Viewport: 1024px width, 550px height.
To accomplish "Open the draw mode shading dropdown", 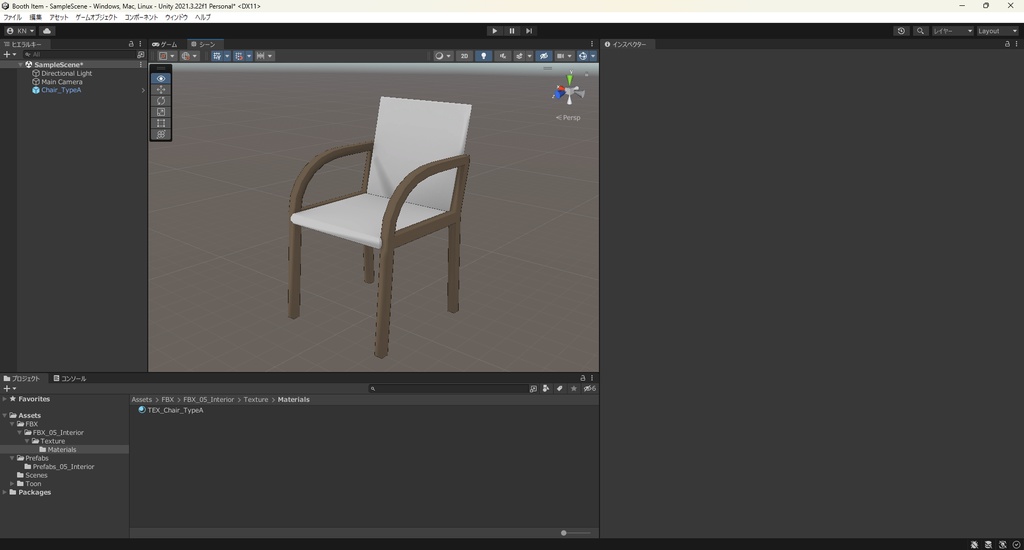I will click(x=442, y=56).
